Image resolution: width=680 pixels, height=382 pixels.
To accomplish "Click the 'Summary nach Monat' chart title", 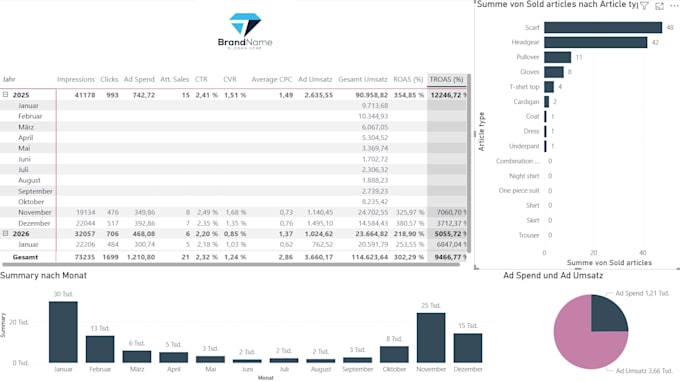I will tap(43, 275).
